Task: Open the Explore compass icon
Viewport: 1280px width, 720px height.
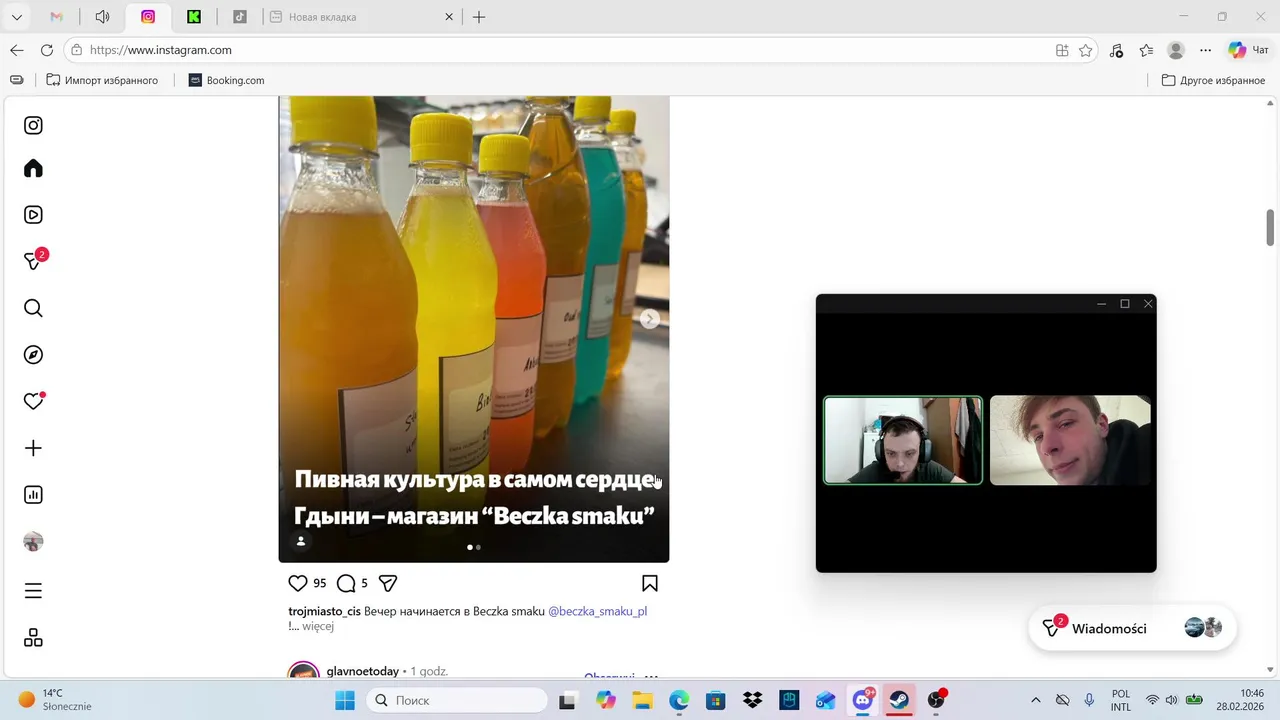Action: [33, 355]
